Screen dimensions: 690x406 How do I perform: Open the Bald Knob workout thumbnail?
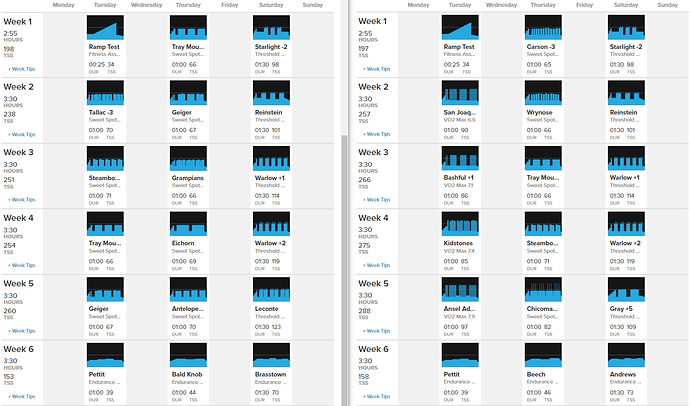(188, 355)
